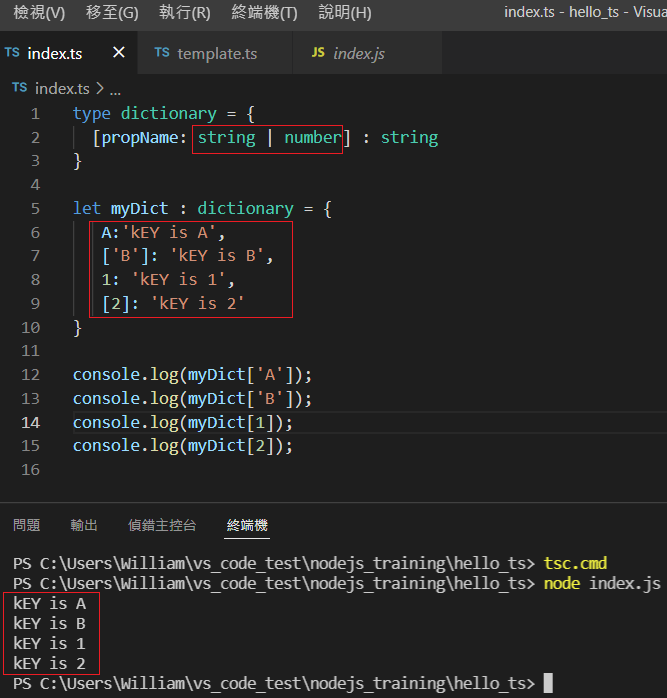Open the 執行(R) menu
667x698 pixels.
[x=185, y=13]
